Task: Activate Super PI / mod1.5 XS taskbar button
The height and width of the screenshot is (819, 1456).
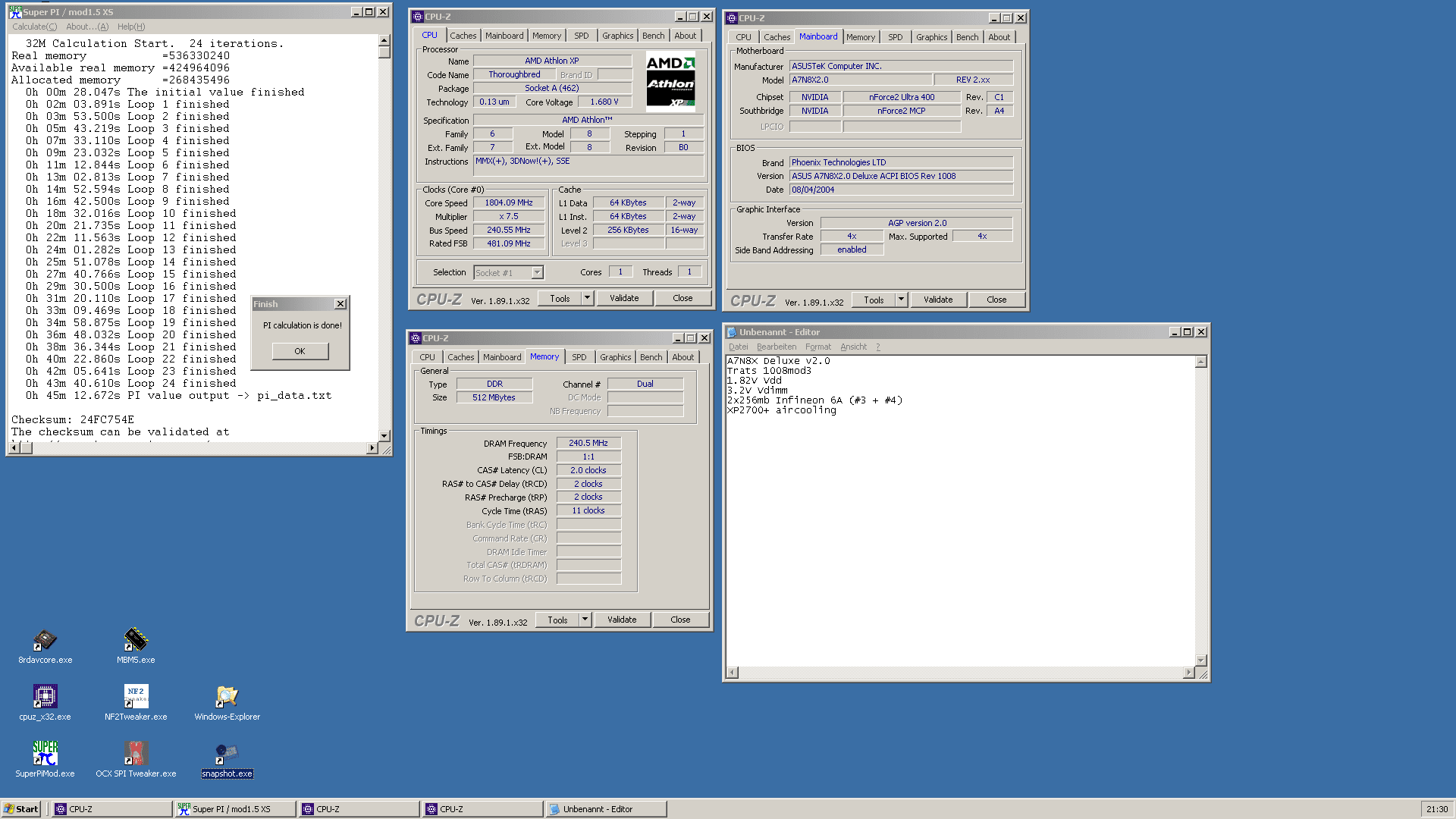Action: pyautogui.click(x=235, y=809)
